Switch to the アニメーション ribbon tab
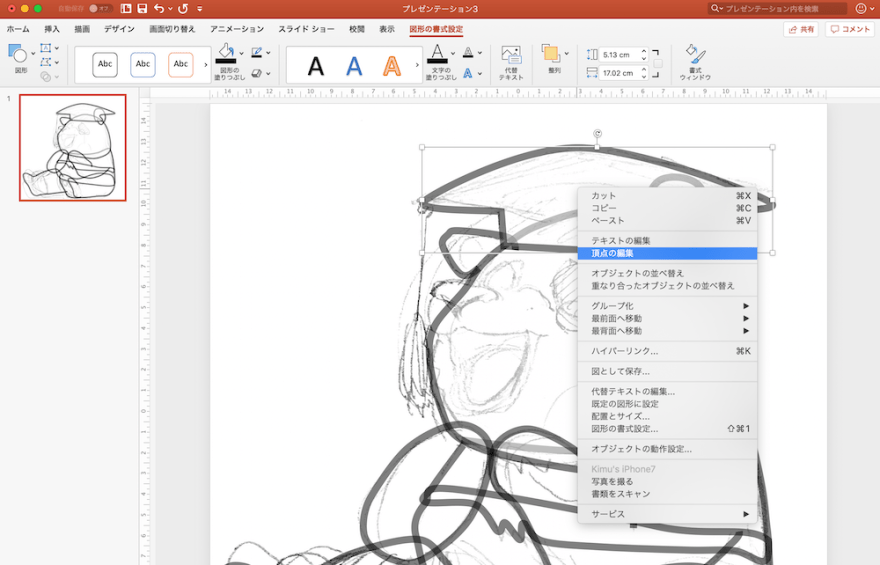The width and height of the screenshot is (880, 565). [x=237, y=29]
